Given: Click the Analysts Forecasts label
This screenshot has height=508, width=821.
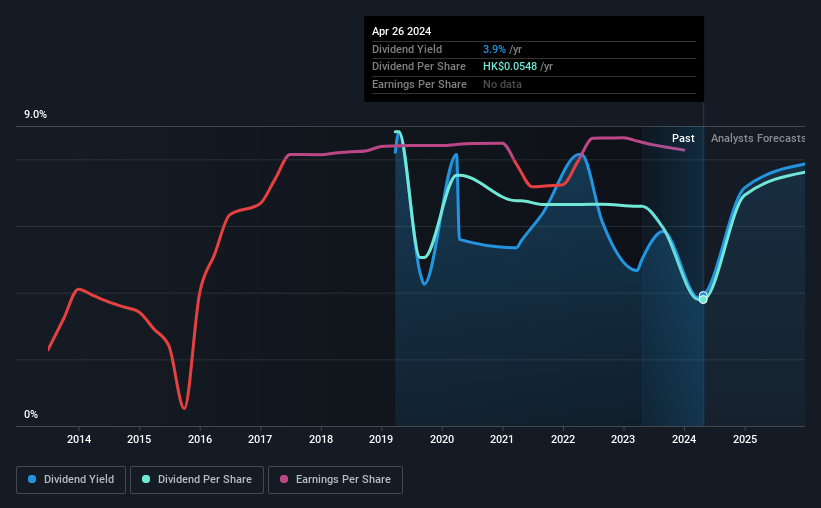Looking at the screenshot, I should pyautogui.click(x=758, y=138).
